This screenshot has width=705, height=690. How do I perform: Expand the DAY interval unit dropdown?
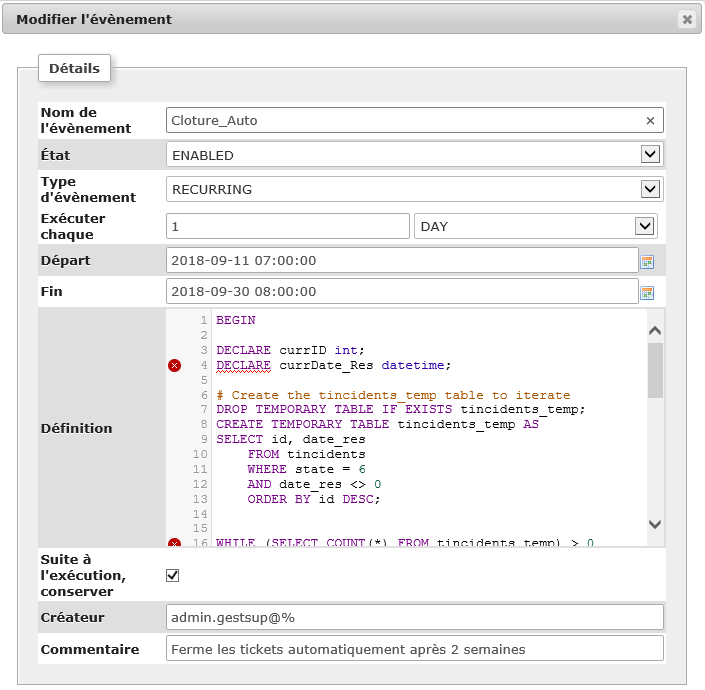[x=535, y=226]
